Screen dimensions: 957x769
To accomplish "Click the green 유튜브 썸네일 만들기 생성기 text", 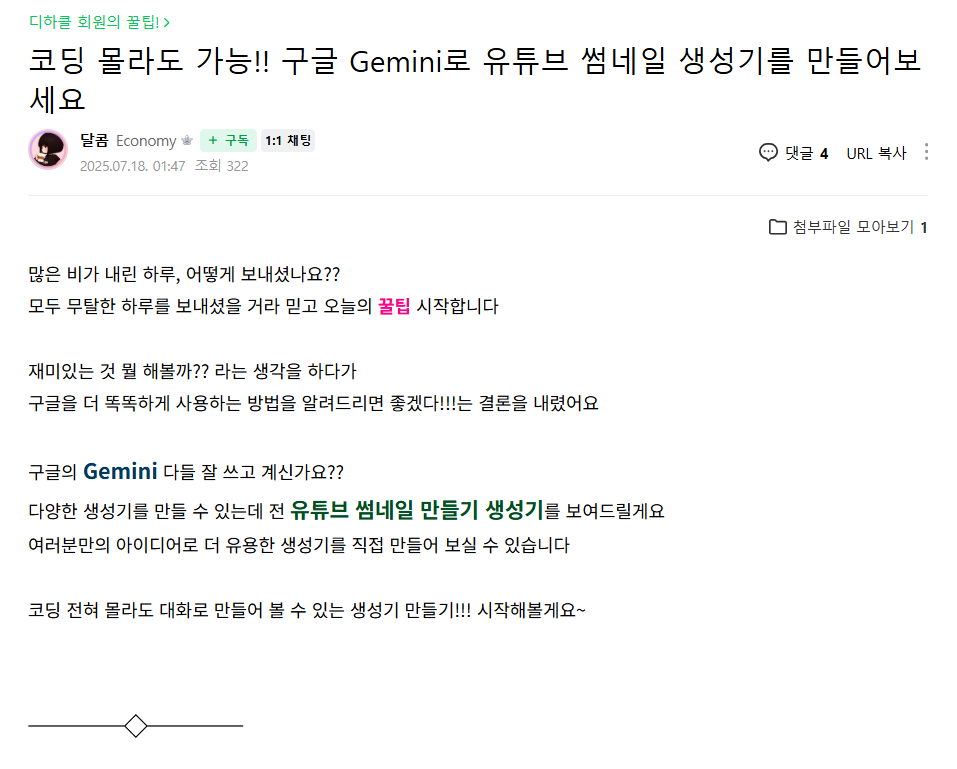I will coord(417,510).
